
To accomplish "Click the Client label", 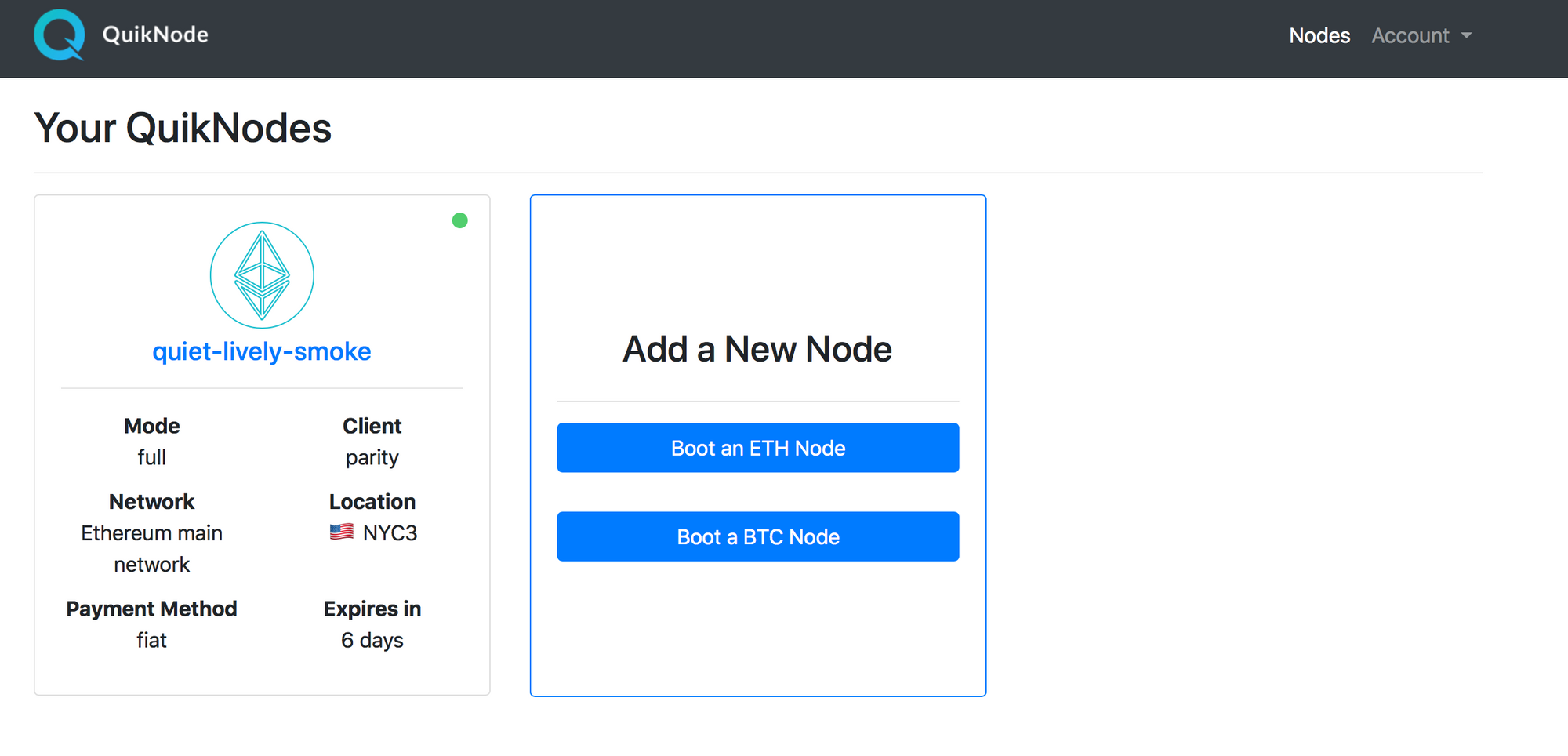I will coord(372,426).
